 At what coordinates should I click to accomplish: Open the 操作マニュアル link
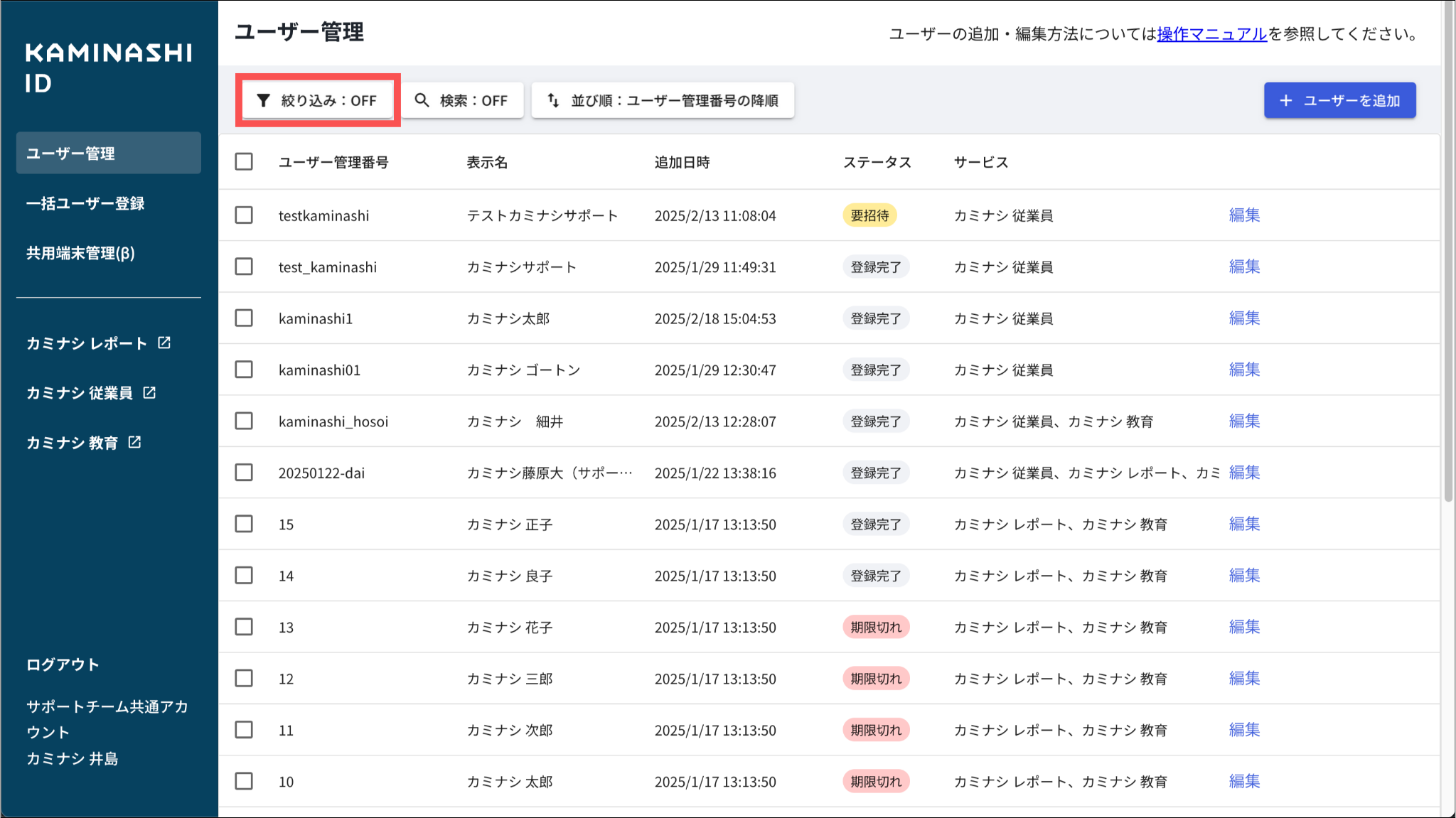[x=1211, y=33]
